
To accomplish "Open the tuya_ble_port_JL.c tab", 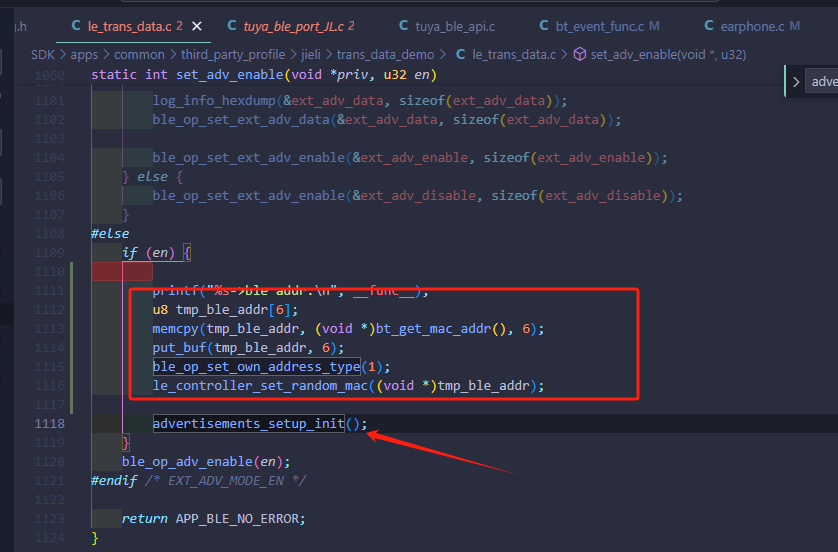I will [x=291, y=26].
